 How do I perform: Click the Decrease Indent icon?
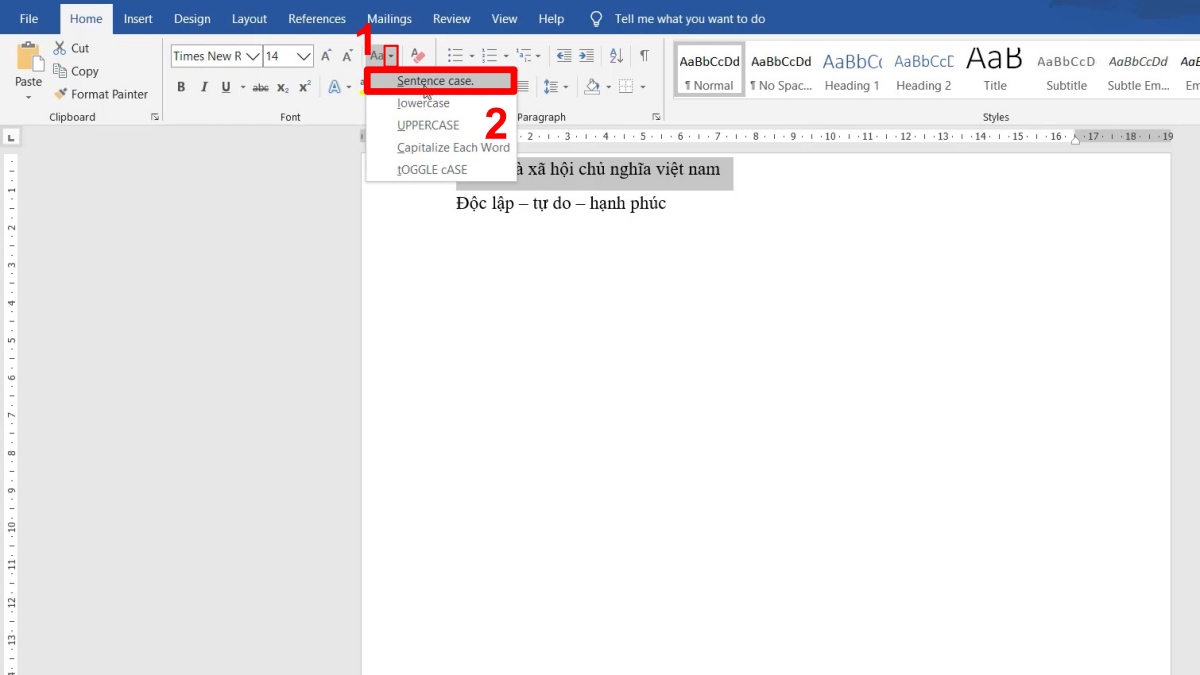564,56
